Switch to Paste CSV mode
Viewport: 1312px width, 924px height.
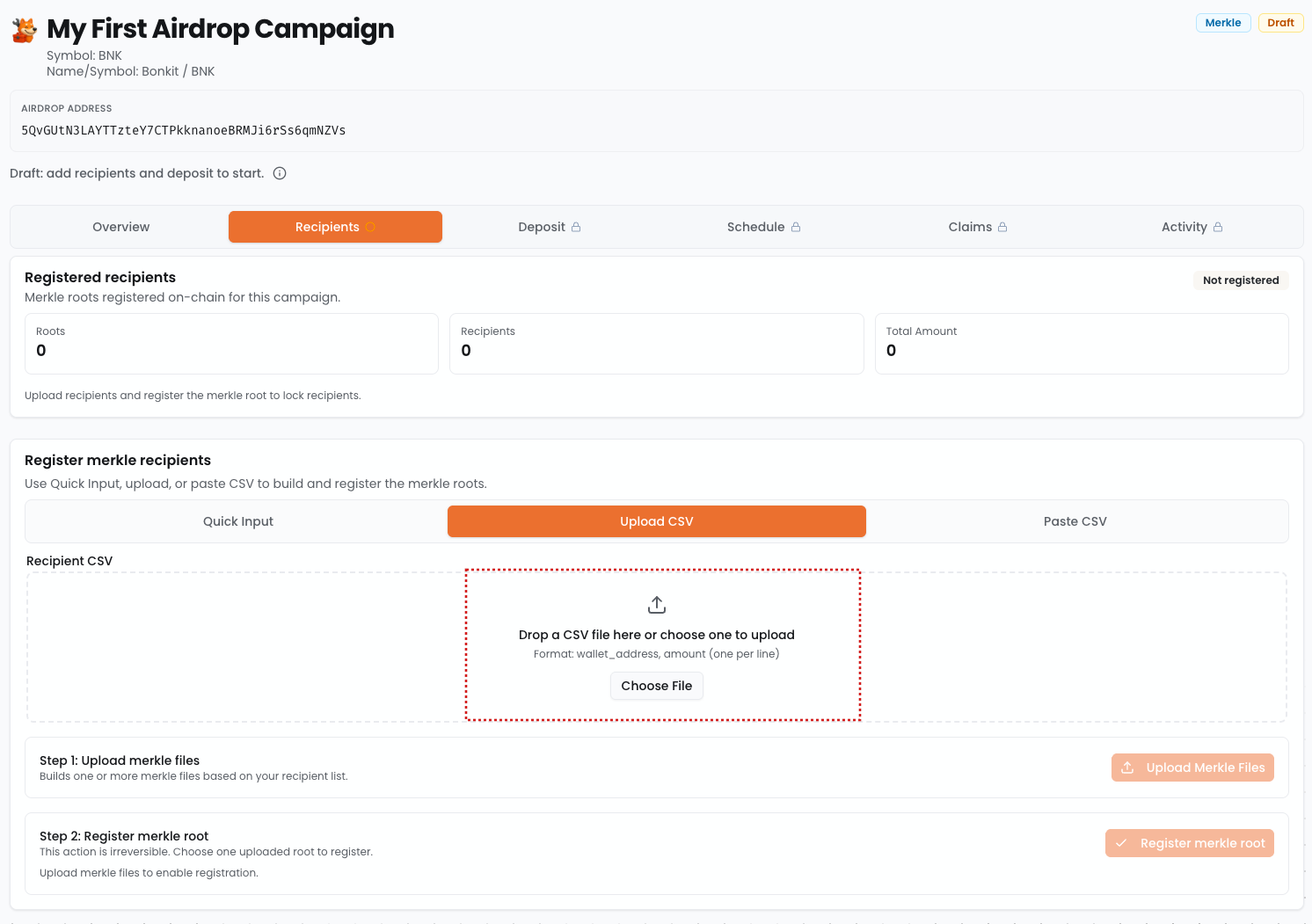point(1075,521)
